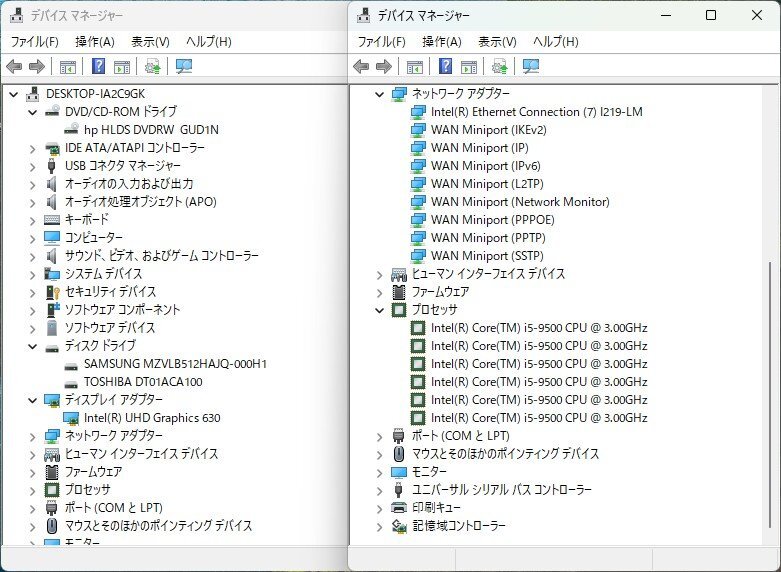Click the モニター icon in right window

click(399, 472)
